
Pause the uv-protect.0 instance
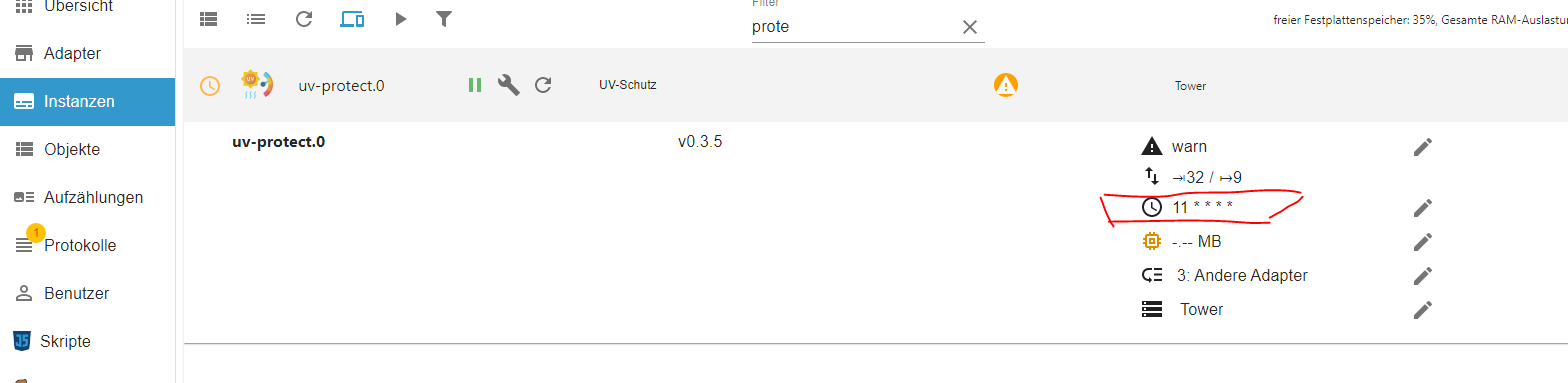(475, 85)
